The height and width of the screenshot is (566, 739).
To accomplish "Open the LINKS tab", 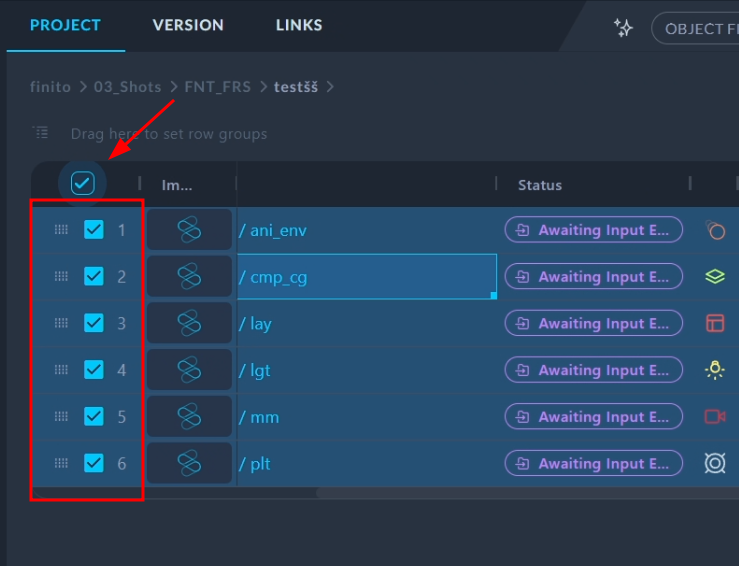I will point(299,25).
